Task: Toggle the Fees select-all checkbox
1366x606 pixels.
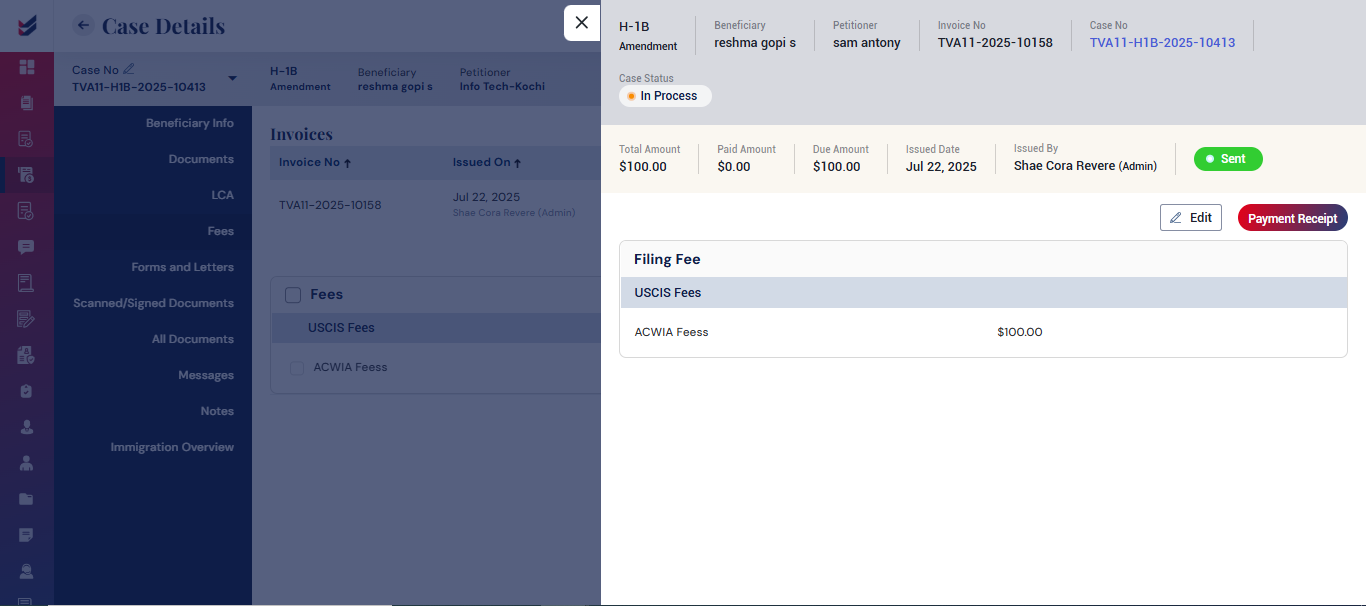Action: (293, 294)
